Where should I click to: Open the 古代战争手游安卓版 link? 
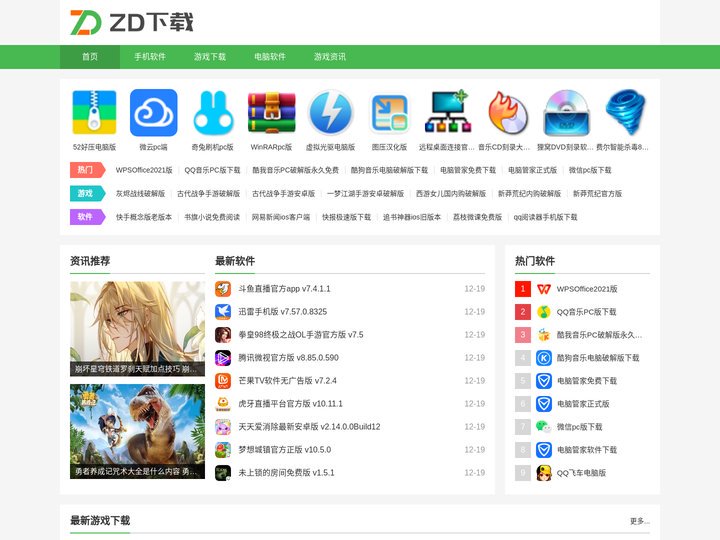(283, 194)
